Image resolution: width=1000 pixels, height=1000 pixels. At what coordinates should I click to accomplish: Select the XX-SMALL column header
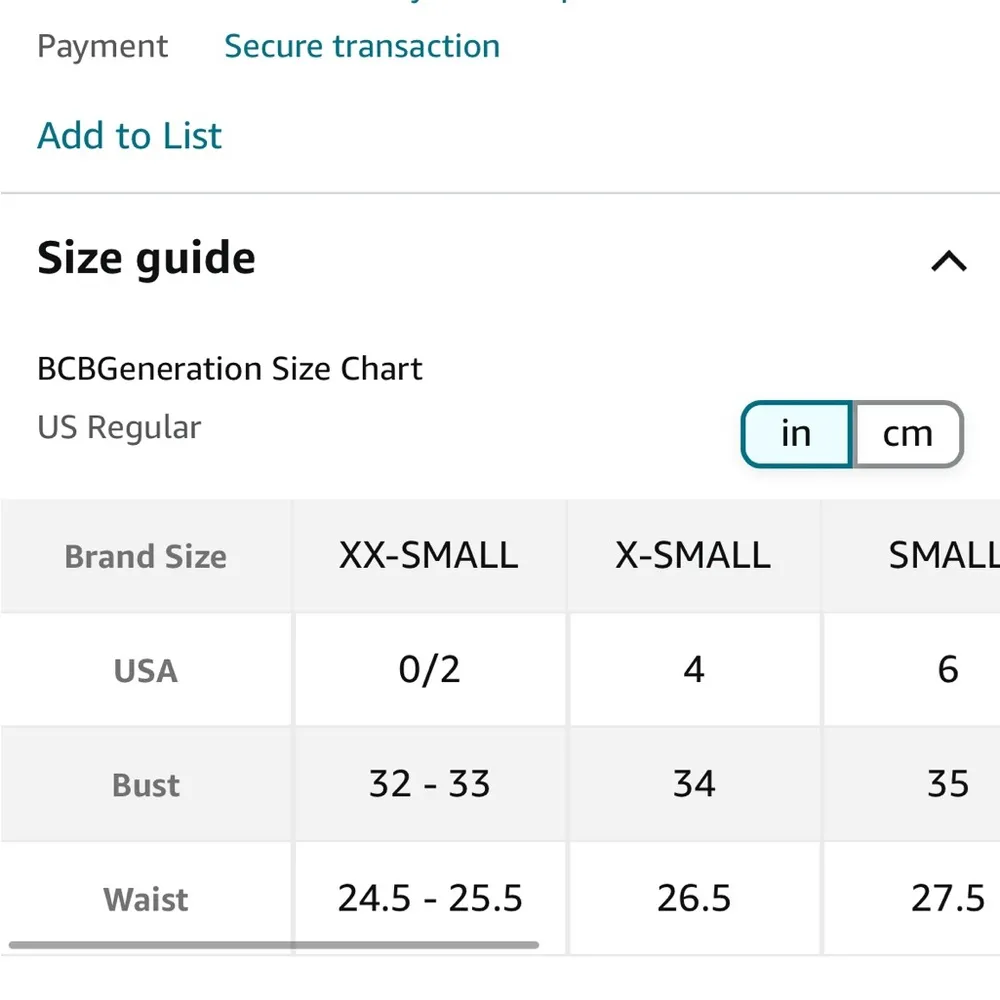pyautogui.click(x=428, y=555)
